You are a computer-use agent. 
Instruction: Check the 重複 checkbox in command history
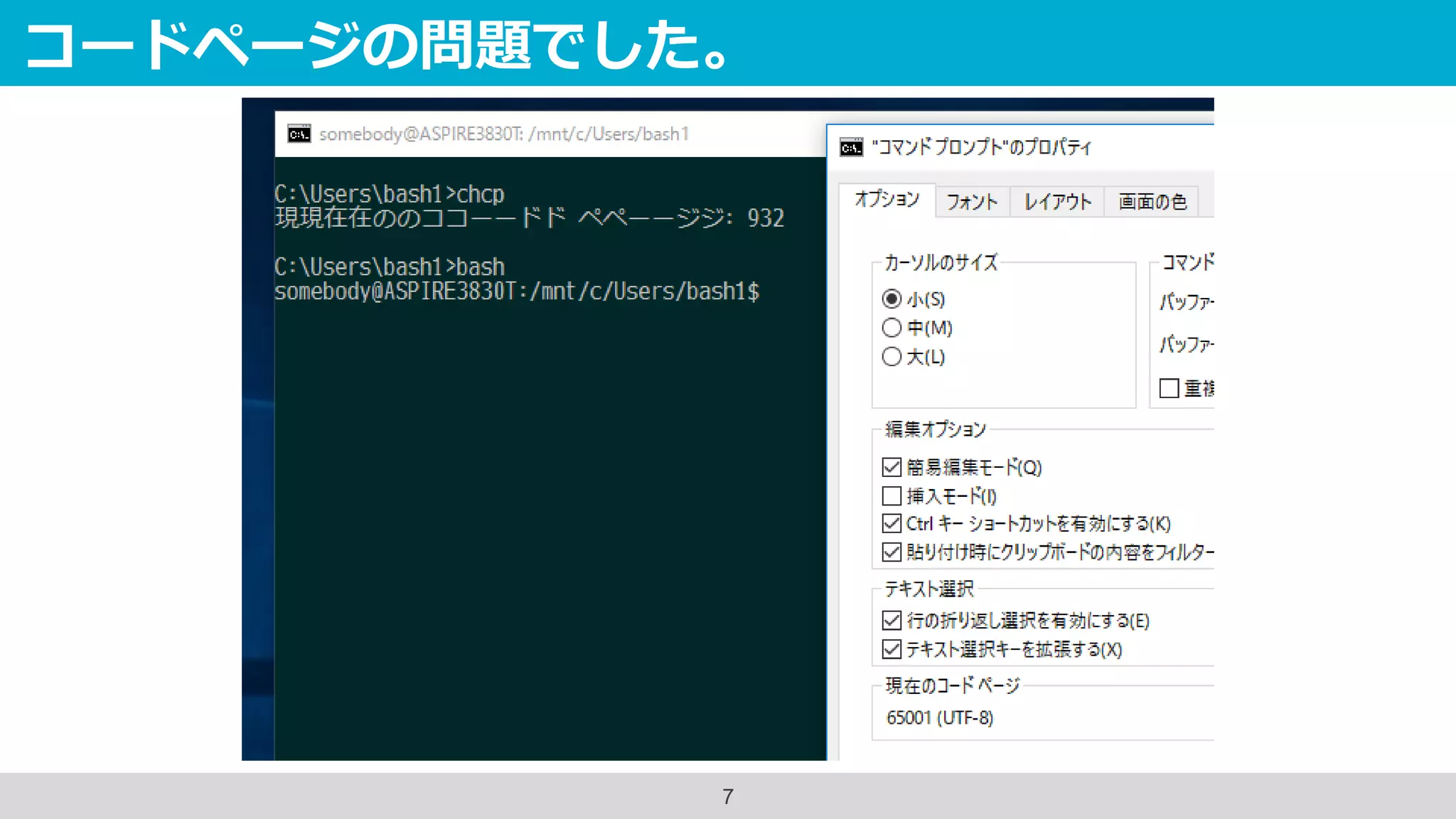pyautogui.click(x=1169, y=388)
